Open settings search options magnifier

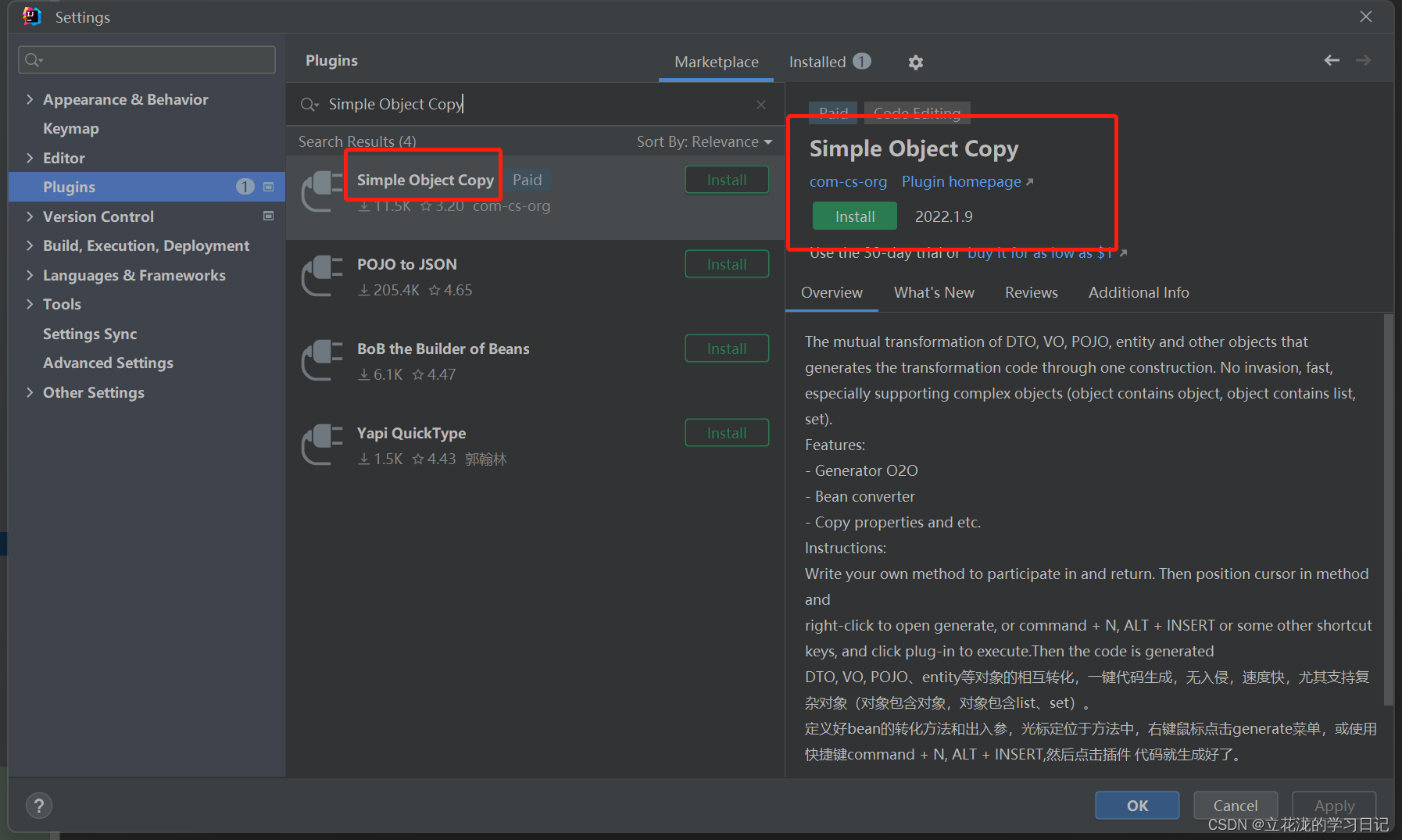(x=34, y=59)
